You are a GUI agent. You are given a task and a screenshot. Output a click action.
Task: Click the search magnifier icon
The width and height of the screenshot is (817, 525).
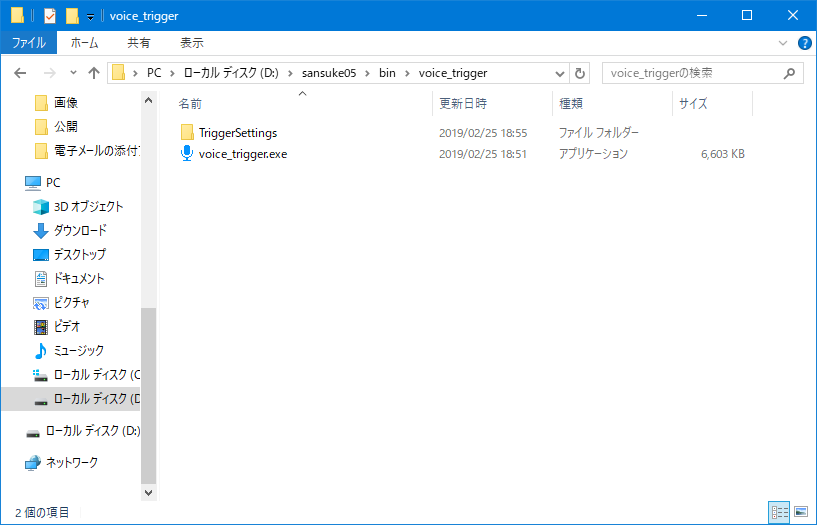coord(789,73)
